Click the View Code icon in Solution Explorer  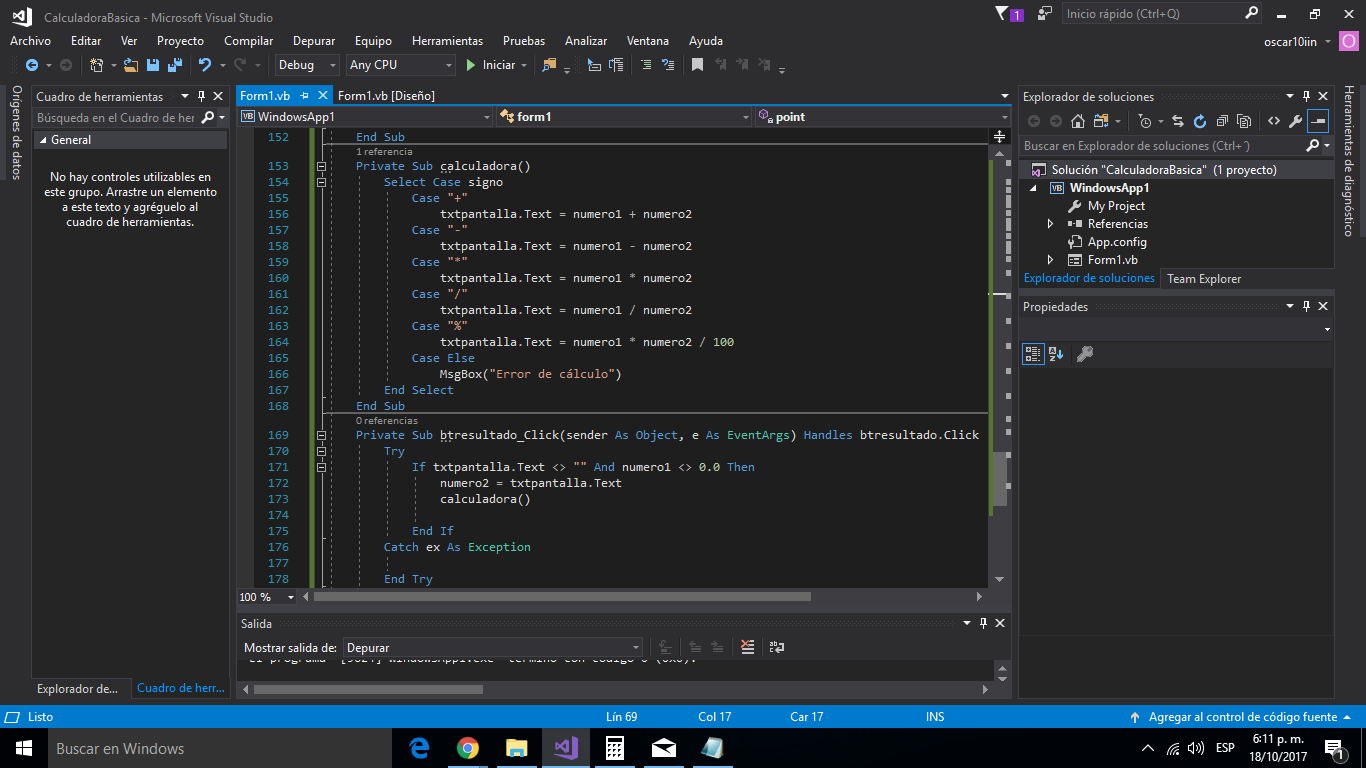pyautogui.click(x=1273, y=121)
